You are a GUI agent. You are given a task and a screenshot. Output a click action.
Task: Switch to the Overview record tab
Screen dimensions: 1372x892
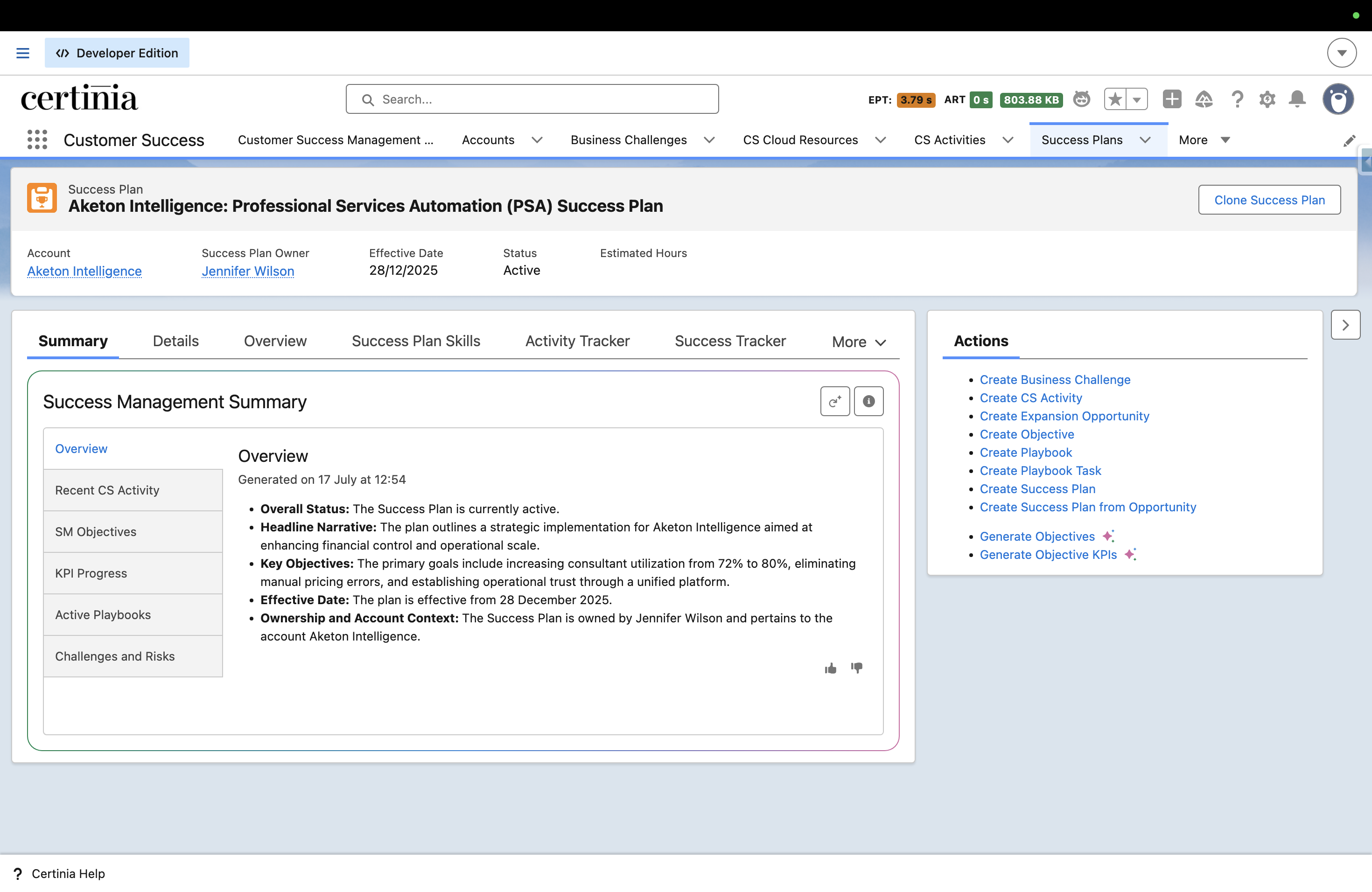(x=275, y=341)
